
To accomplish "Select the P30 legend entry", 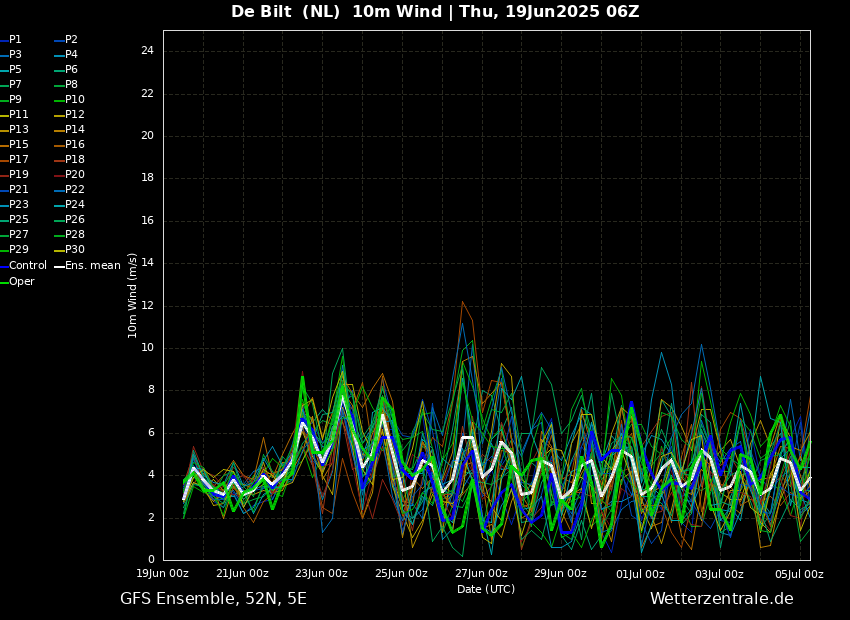I will [74, 250].
